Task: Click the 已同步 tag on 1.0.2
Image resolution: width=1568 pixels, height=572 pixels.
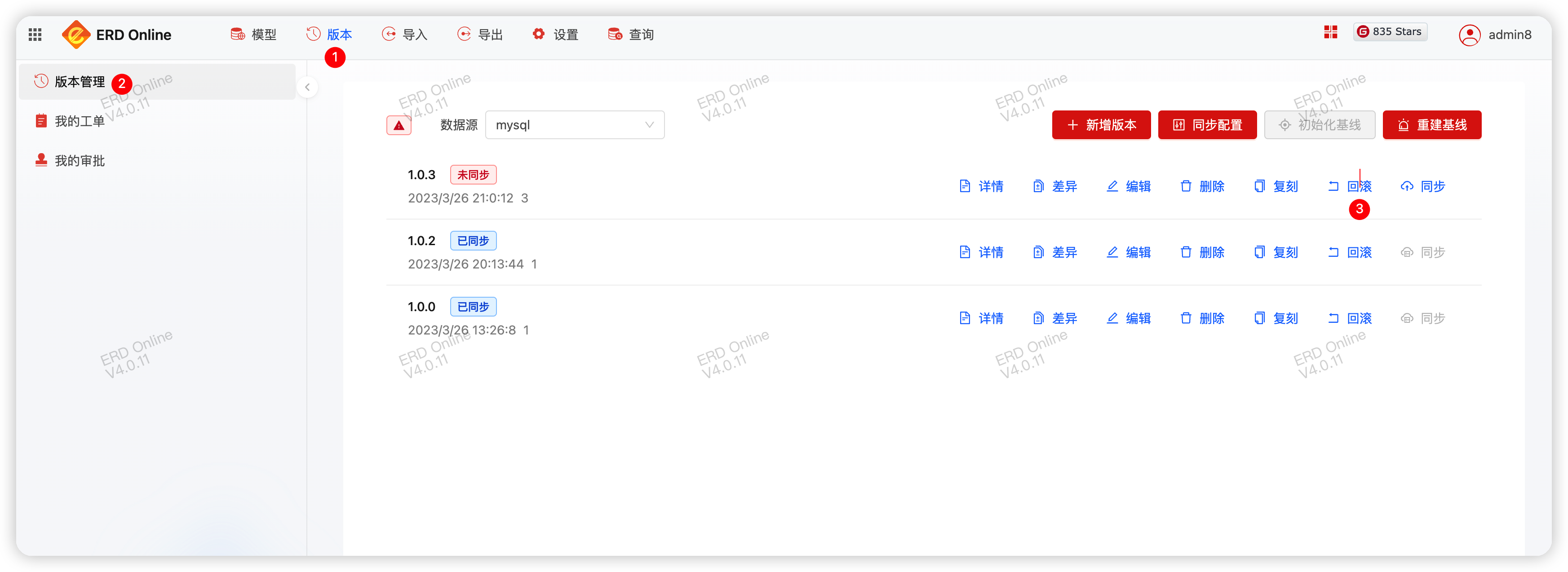Action: tap(473, 240)
